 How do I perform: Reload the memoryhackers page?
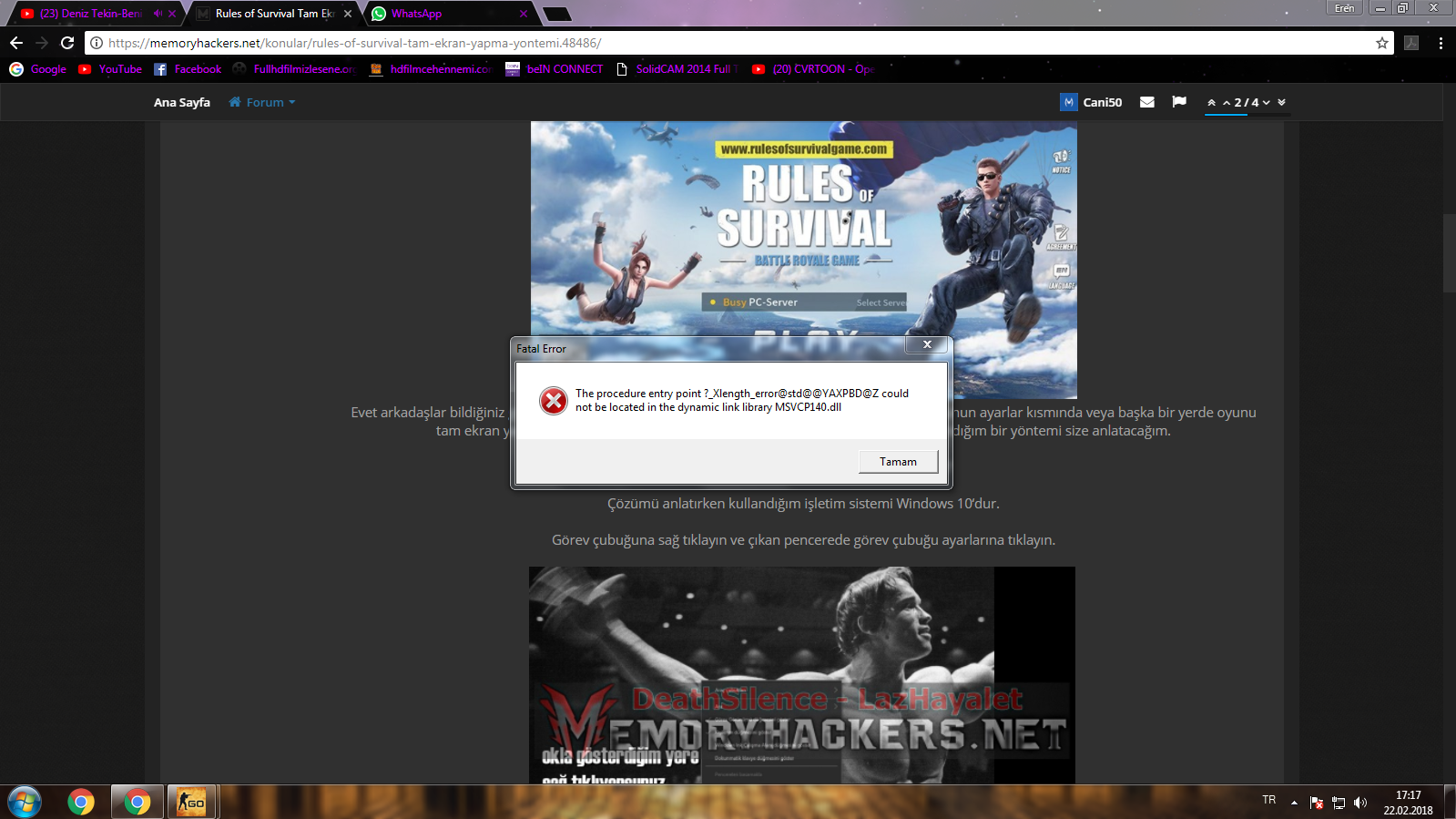(x=67, y=43)
